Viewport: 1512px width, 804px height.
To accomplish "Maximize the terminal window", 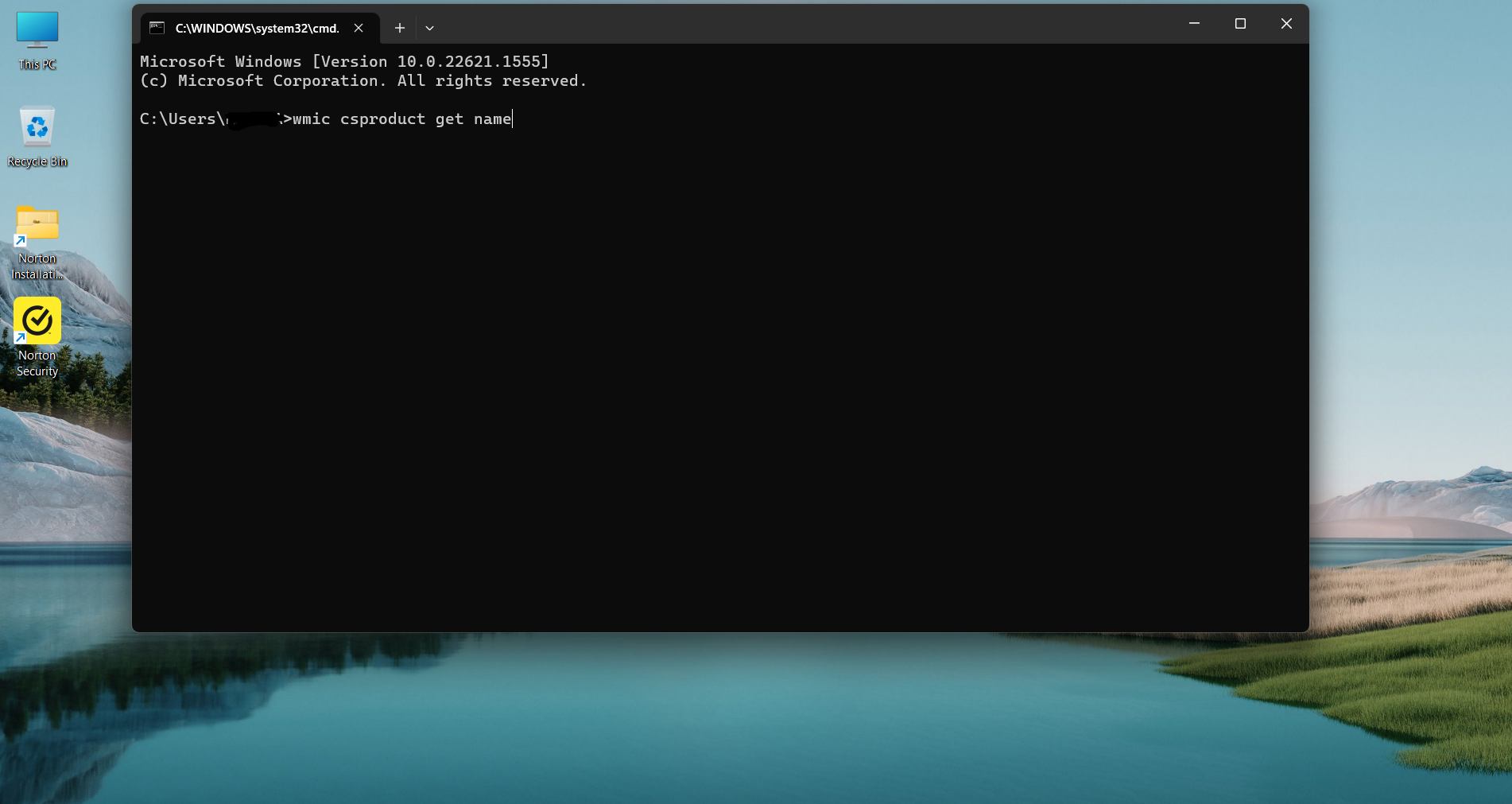I will point(1240,24).
